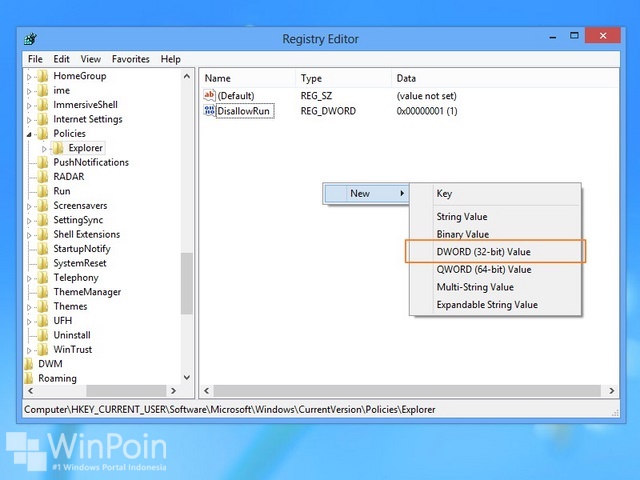Click the SettingSync folder icon
This screenshot has width=640, height=480.
click(43, 220)
